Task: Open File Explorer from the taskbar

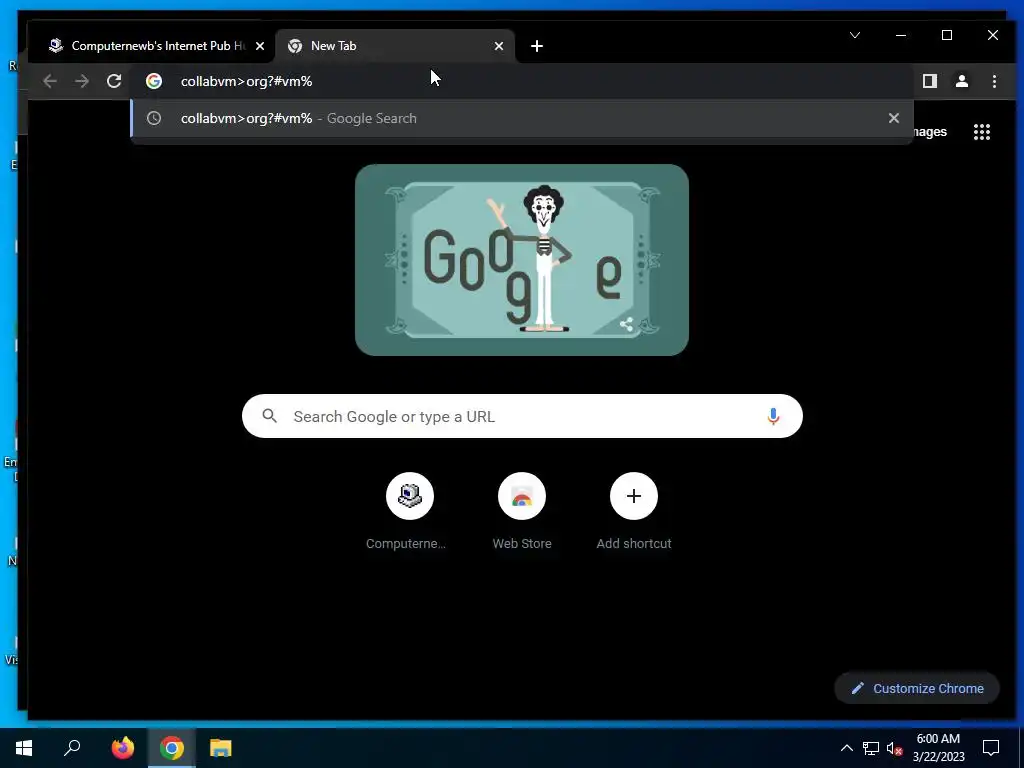Action: coord(221,748)
